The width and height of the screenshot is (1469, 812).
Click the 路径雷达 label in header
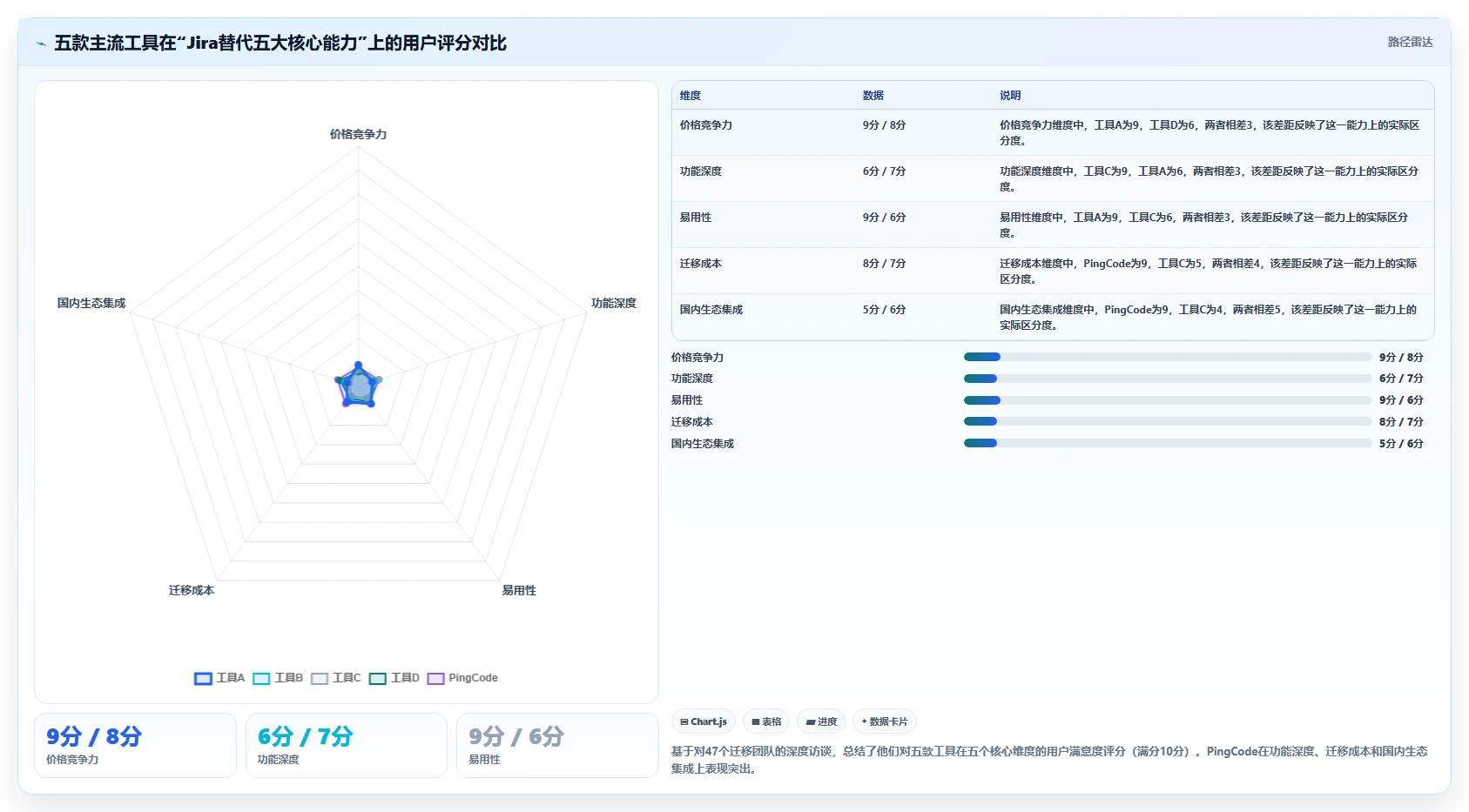[1410, 42]
